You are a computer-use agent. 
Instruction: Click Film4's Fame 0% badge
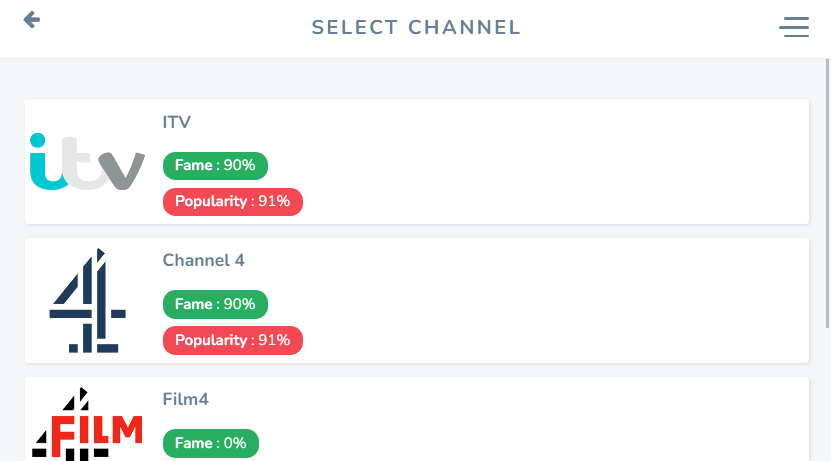210,443
